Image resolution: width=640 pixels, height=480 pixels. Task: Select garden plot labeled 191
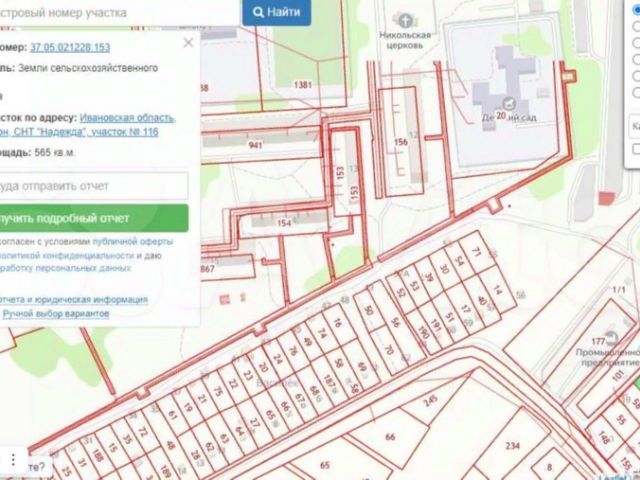[436, 327]
